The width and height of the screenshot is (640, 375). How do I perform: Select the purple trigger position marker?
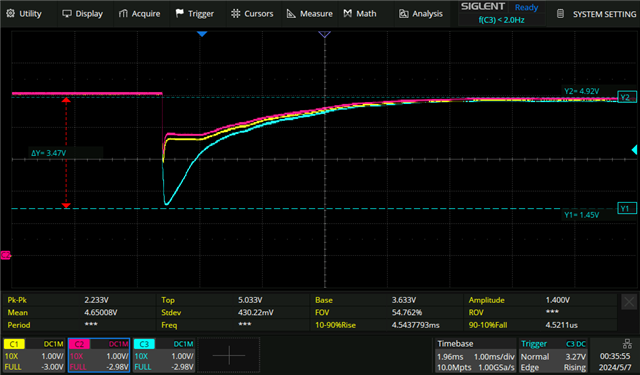click(324, 35)
